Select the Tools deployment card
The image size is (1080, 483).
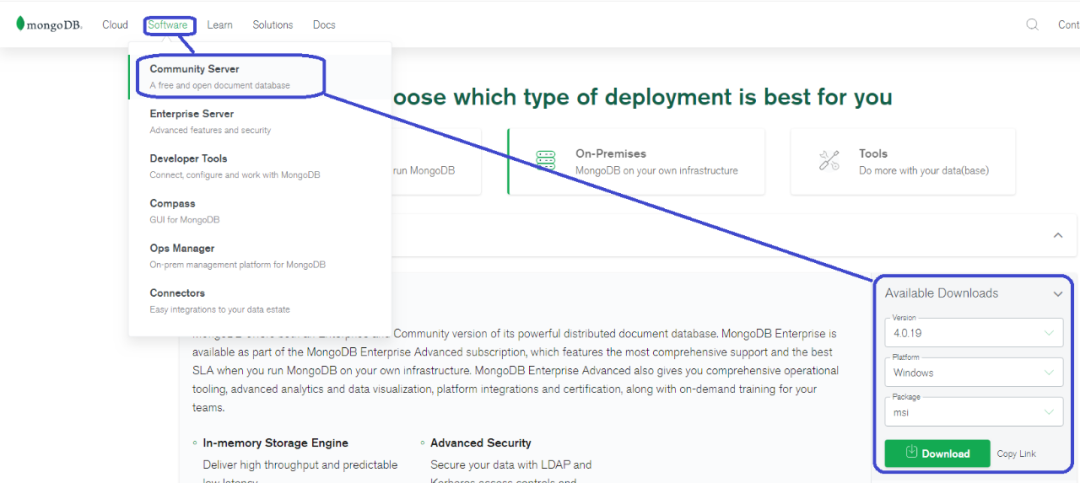click(902, 161)
